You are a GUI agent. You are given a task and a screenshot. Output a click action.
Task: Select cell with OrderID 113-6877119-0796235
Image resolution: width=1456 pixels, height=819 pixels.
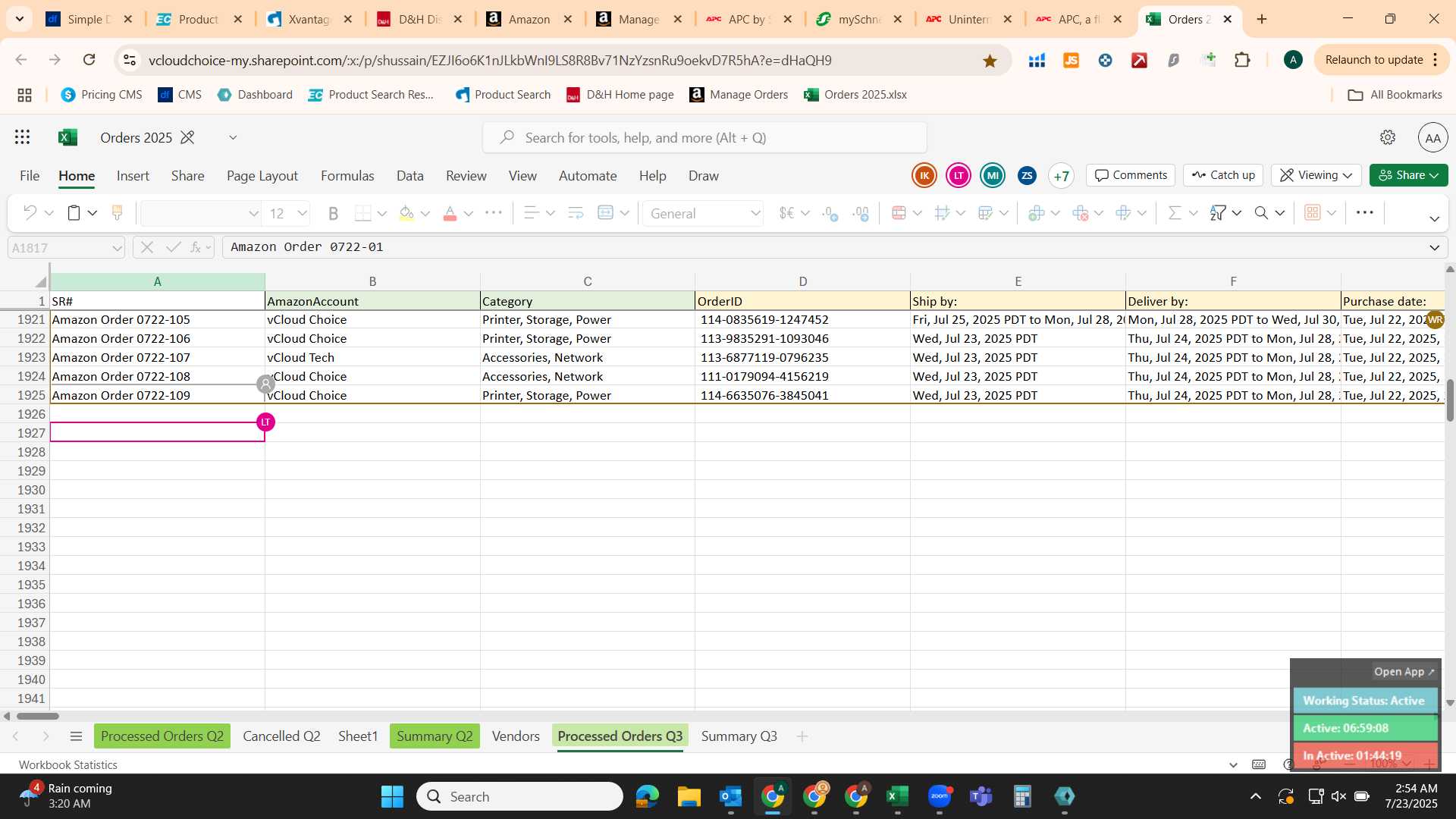802,357
